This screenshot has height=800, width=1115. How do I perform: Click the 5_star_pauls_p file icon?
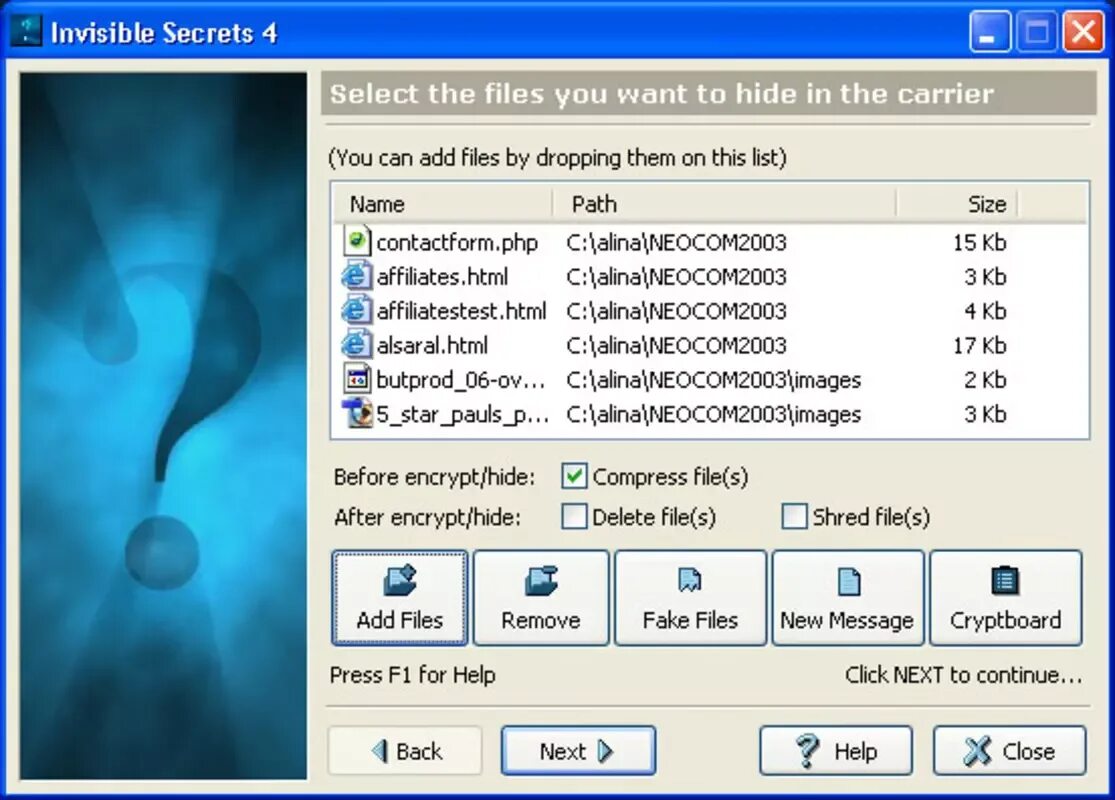pos(357,413)
